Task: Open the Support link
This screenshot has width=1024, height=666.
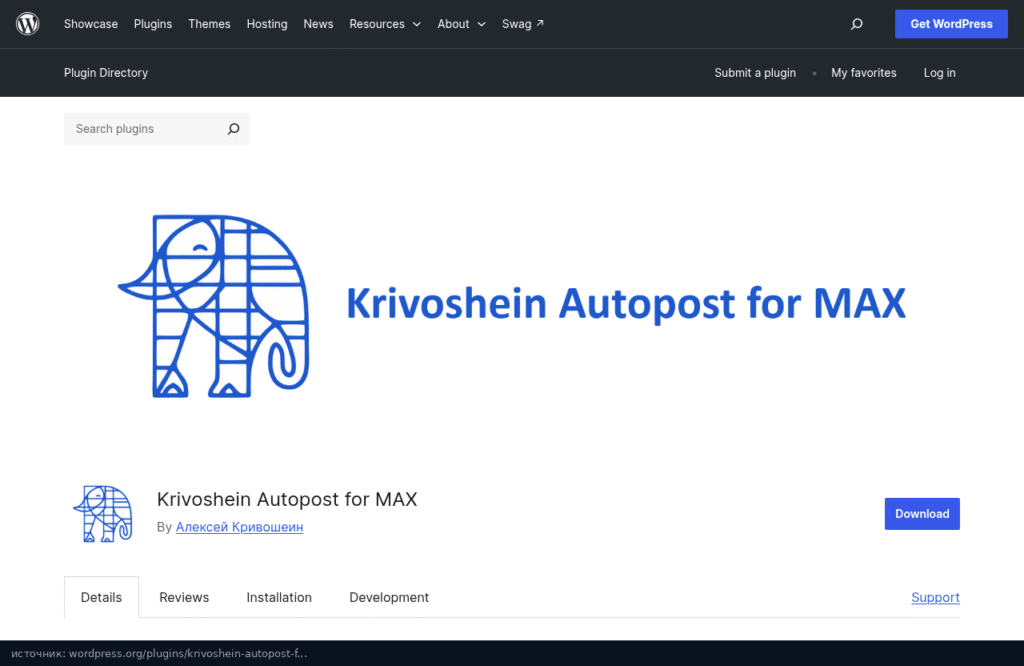Action: [935, 597]
